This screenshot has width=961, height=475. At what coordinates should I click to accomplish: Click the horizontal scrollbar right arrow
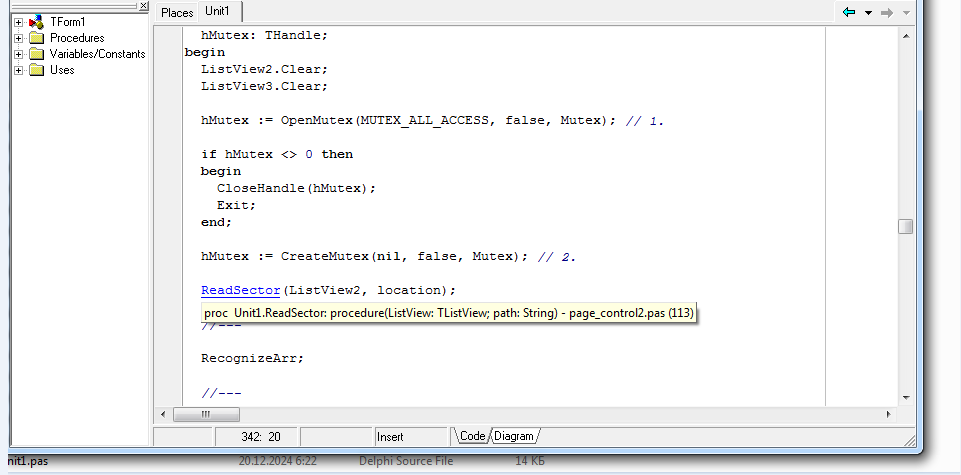tap(889, 414)
